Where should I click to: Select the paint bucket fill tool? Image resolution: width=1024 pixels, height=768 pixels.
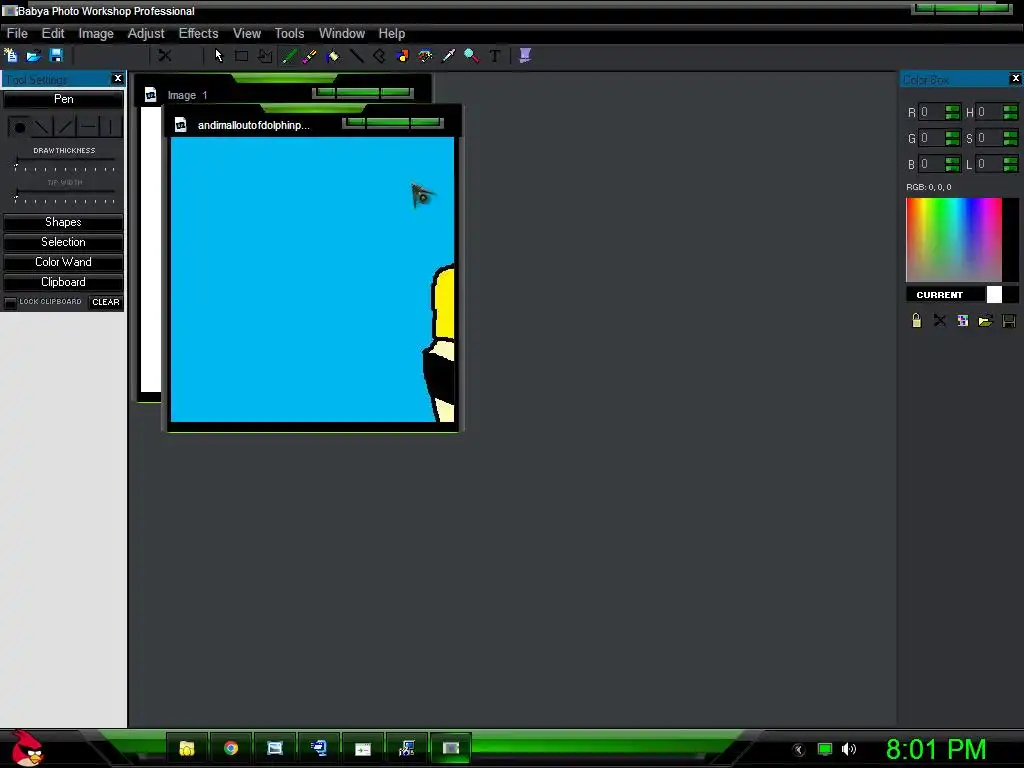(332, 56)
